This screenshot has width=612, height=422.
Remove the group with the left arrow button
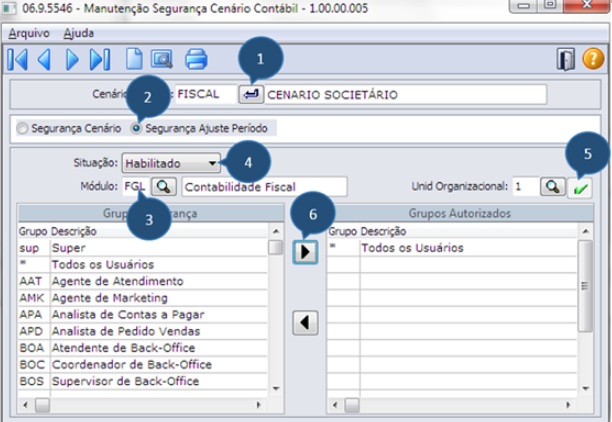[x=305, y=323]
